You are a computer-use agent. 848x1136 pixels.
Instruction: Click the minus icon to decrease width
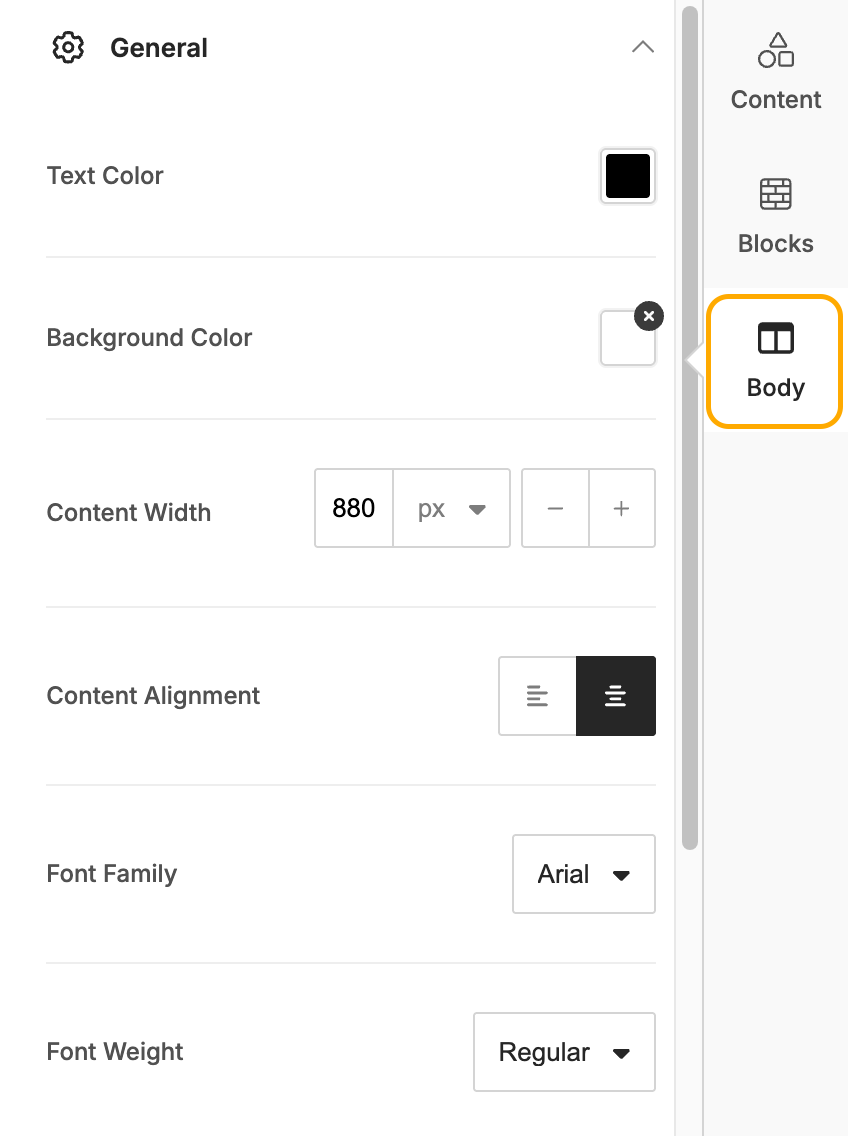pyautogui.click(x=555, y=508)
